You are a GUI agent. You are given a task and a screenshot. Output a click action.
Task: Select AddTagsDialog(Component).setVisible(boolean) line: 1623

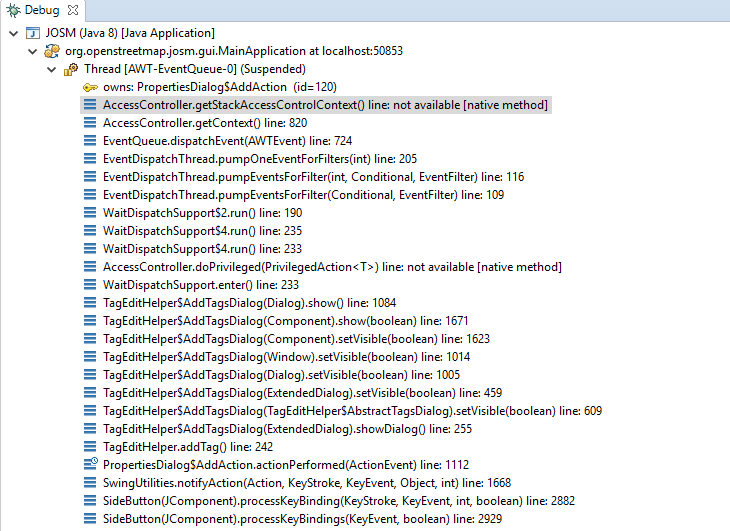pyautogui.click(x=297, y=339)
